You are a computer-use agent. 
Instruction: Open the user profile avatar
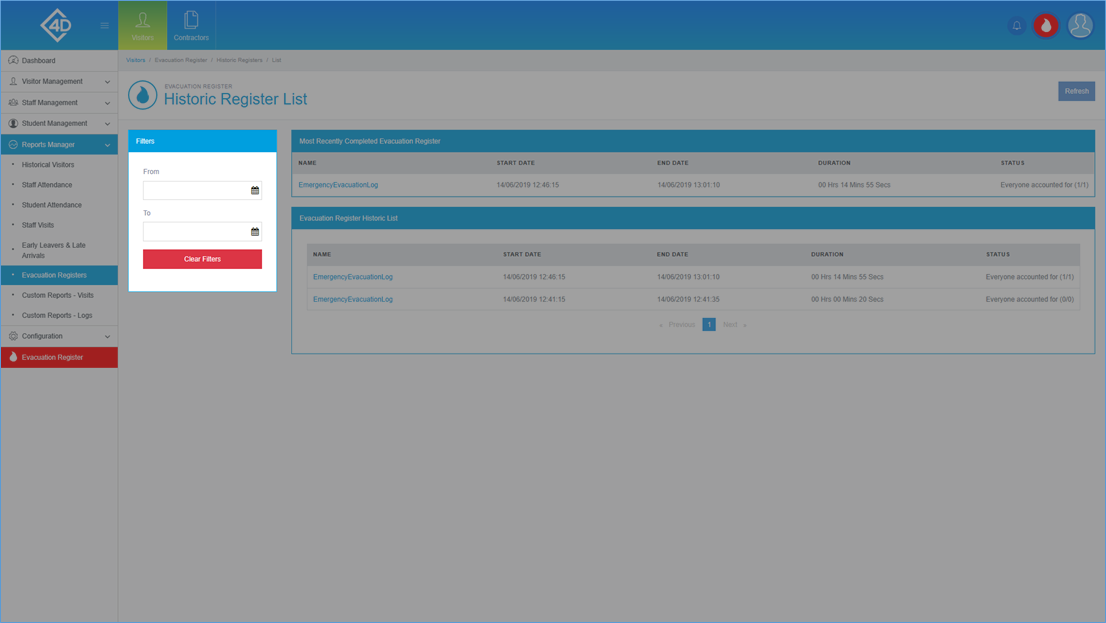pos(1080,25)
